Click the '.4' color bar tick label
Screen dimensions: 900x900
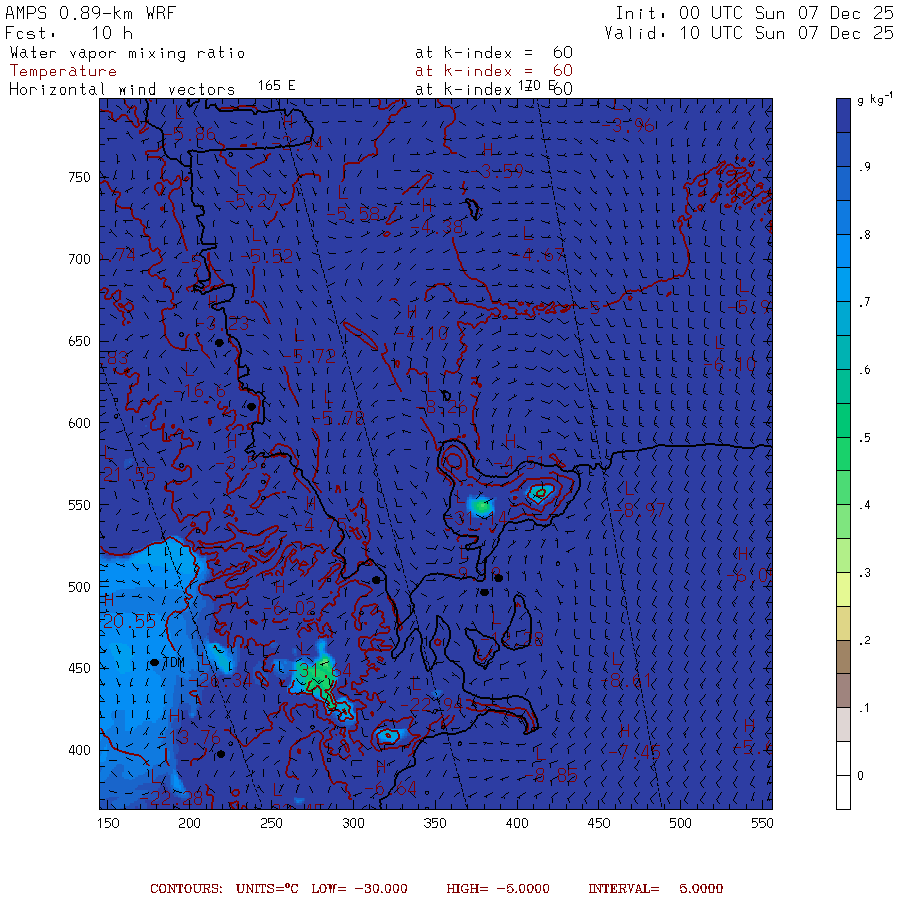864,505
